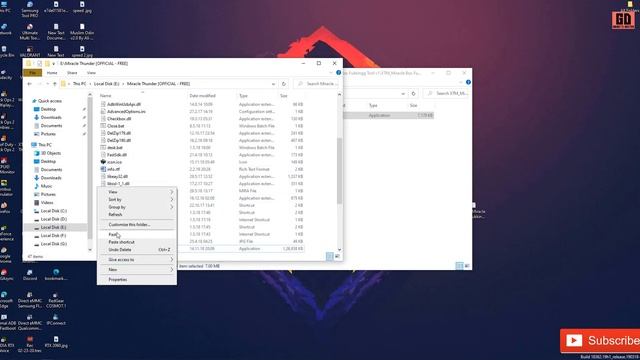
Task: Open VALORANT desktop shortcut
Action: tap(30, 51)
